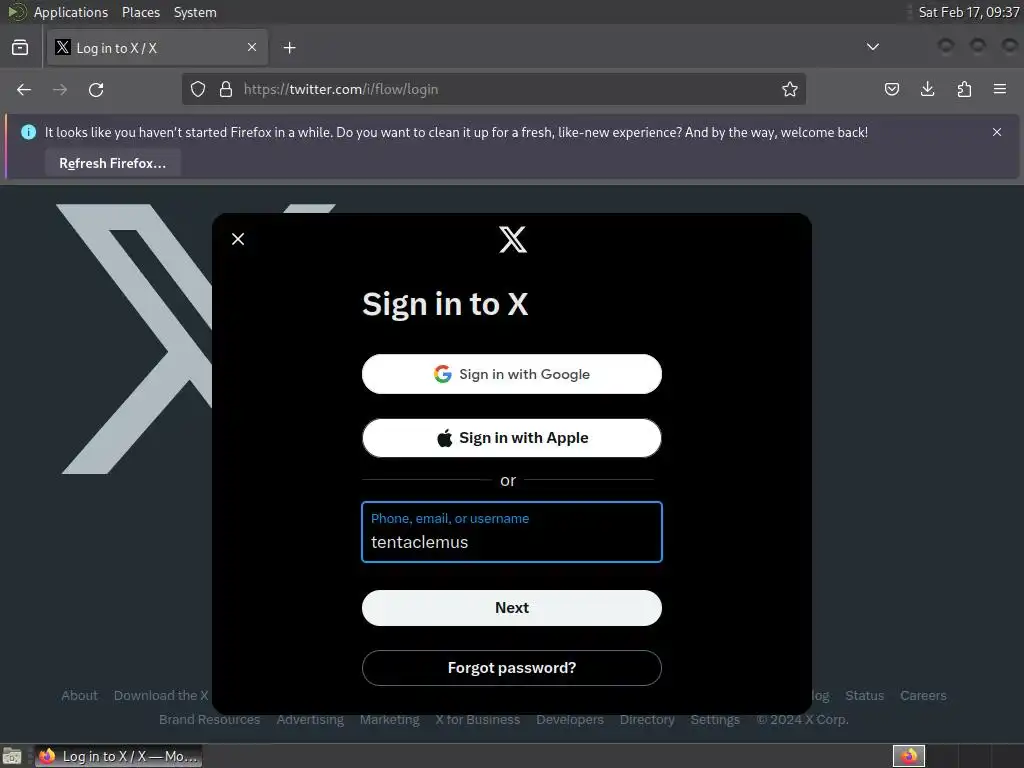The image size is (1024, 768).
Task: Click the Next button
Action: click(x=512, y=608)
